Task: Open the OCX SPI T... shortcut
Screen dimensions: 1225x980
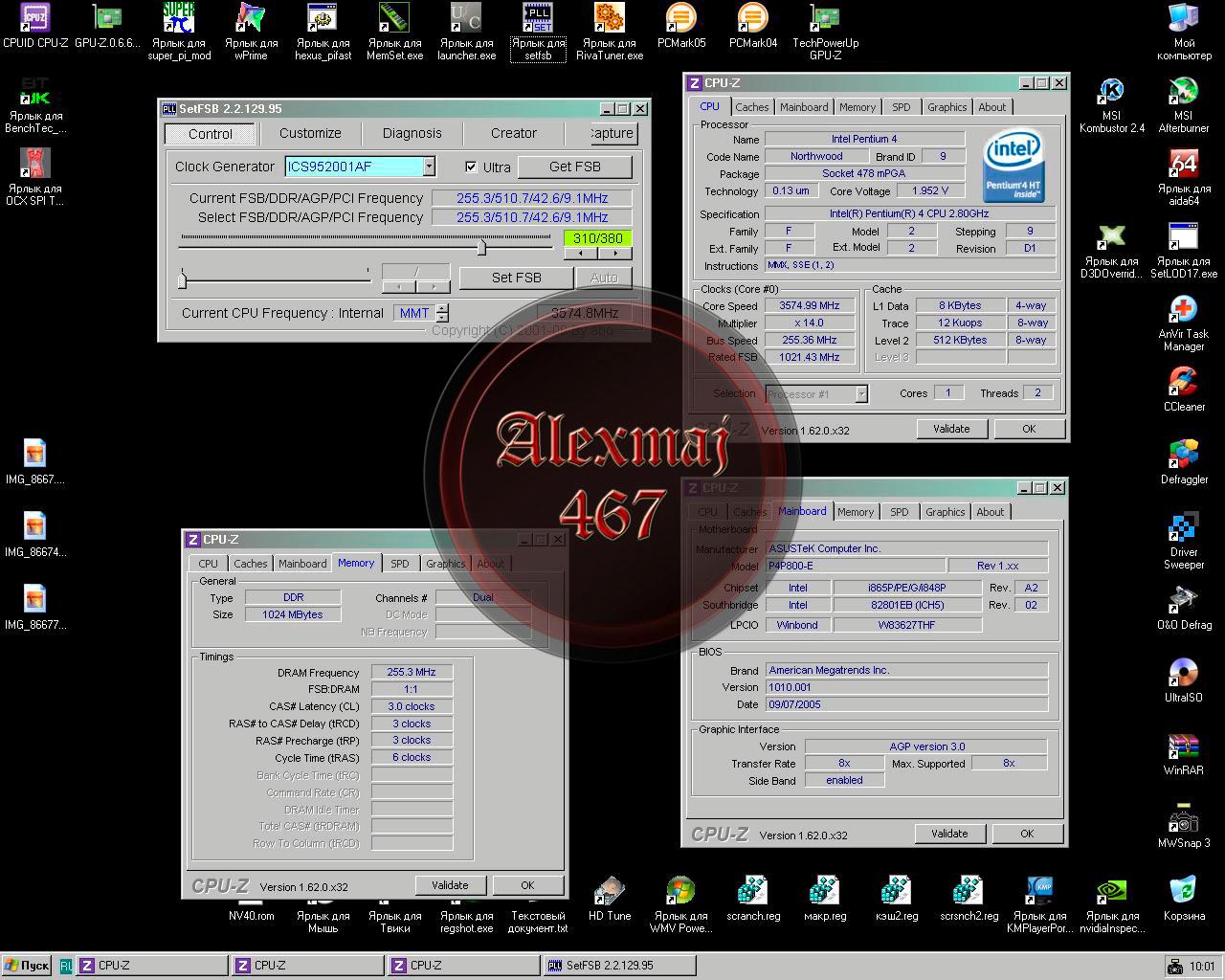Action: [x=35, y=164]
